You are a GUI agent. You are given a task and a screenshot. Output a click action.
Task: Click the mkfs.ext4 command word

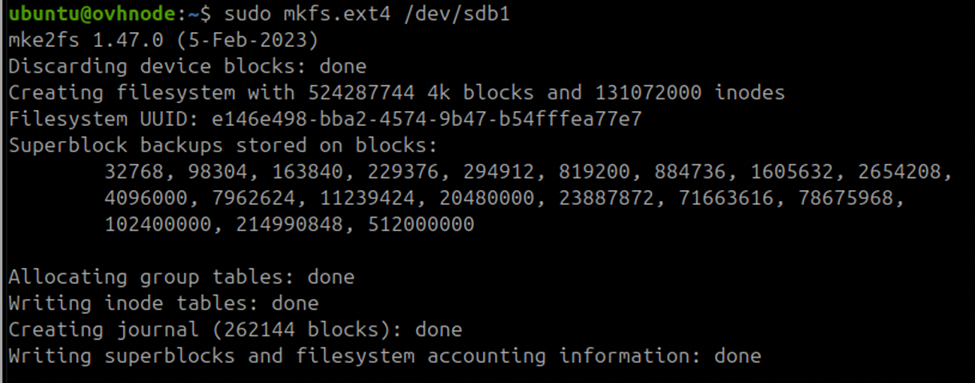tap(337, 14)
